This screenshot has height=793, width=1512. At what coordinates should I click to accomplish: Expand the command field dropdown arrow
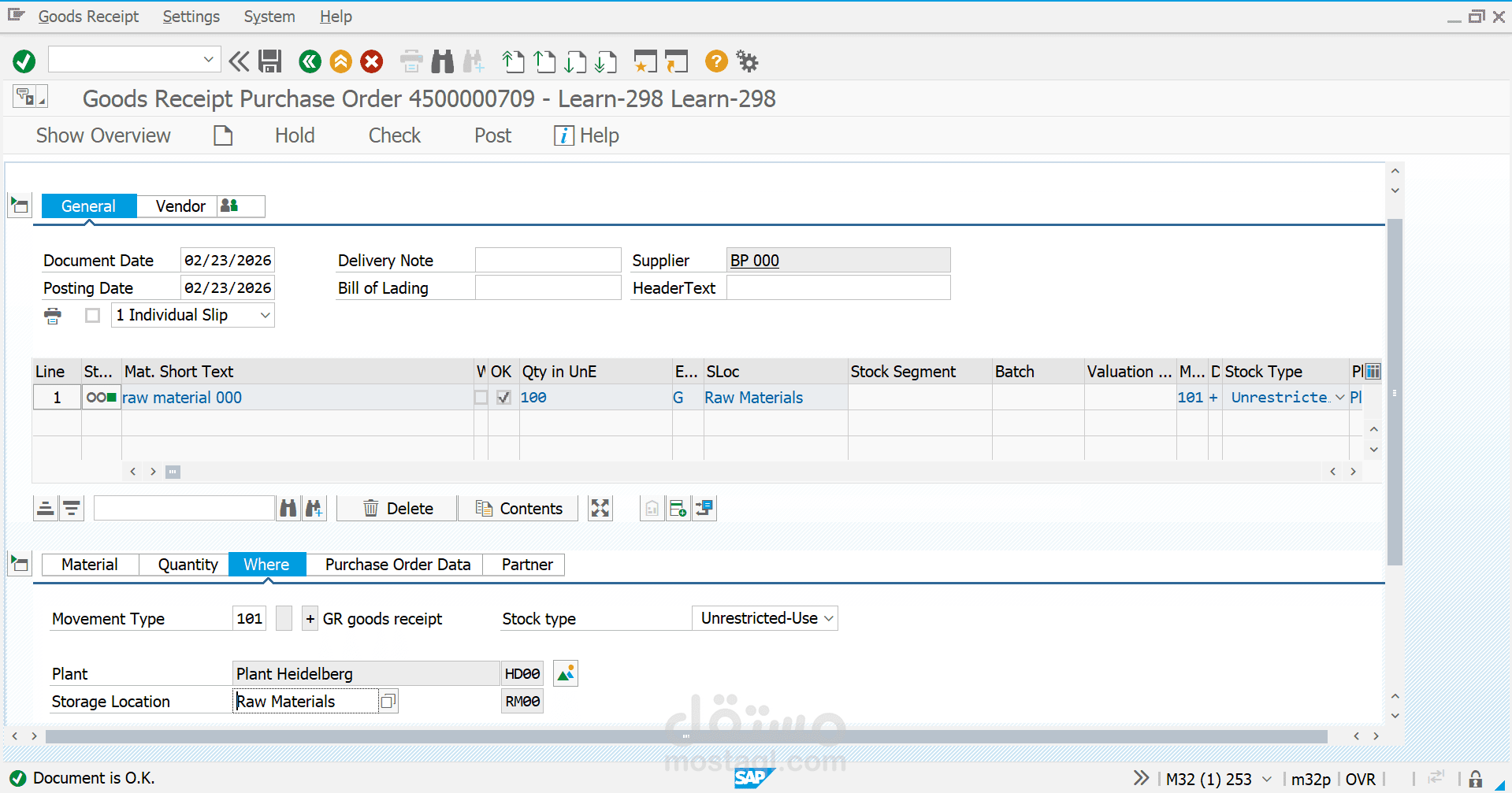tap(209, 58)
